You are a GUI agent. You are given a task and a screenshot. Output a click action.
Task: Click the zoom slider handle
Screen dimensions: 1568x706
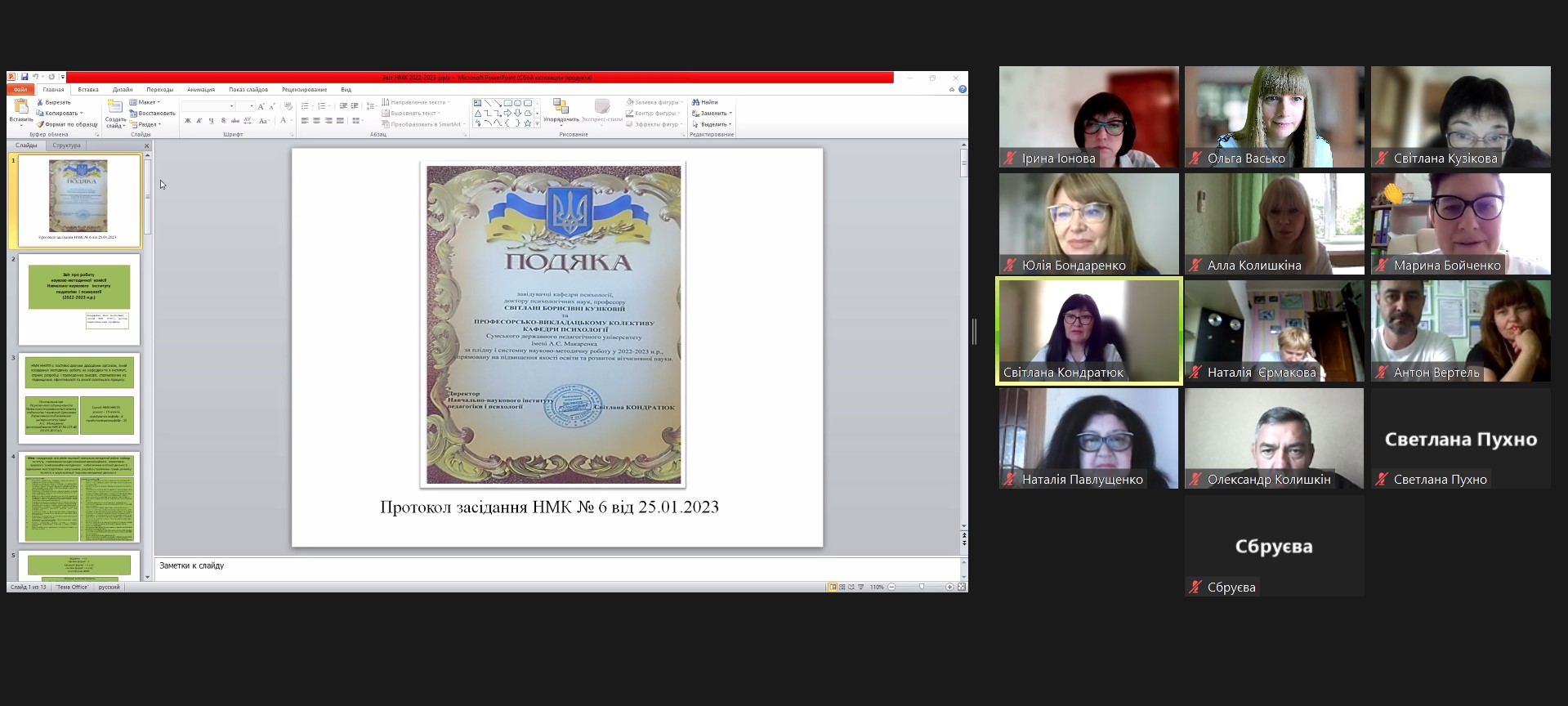[x=922, y=587]
